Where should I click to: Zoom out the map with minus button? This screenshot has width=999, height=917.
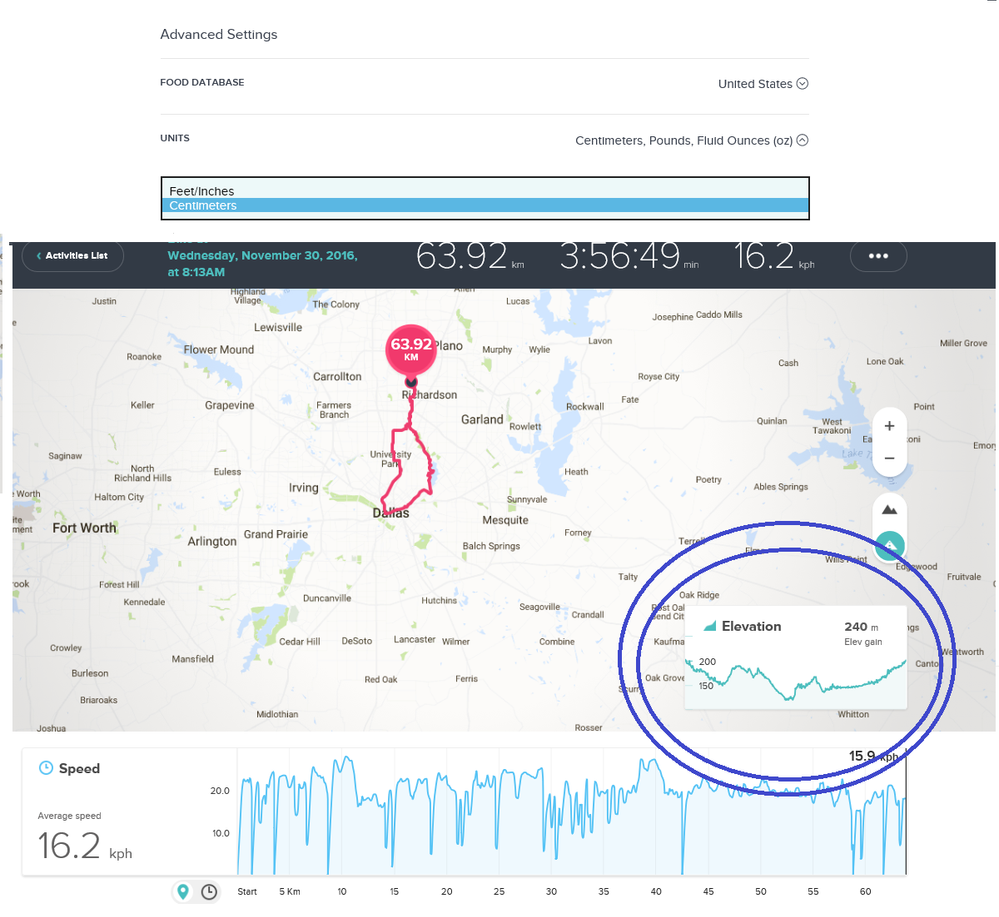click(x=889, y=458)
